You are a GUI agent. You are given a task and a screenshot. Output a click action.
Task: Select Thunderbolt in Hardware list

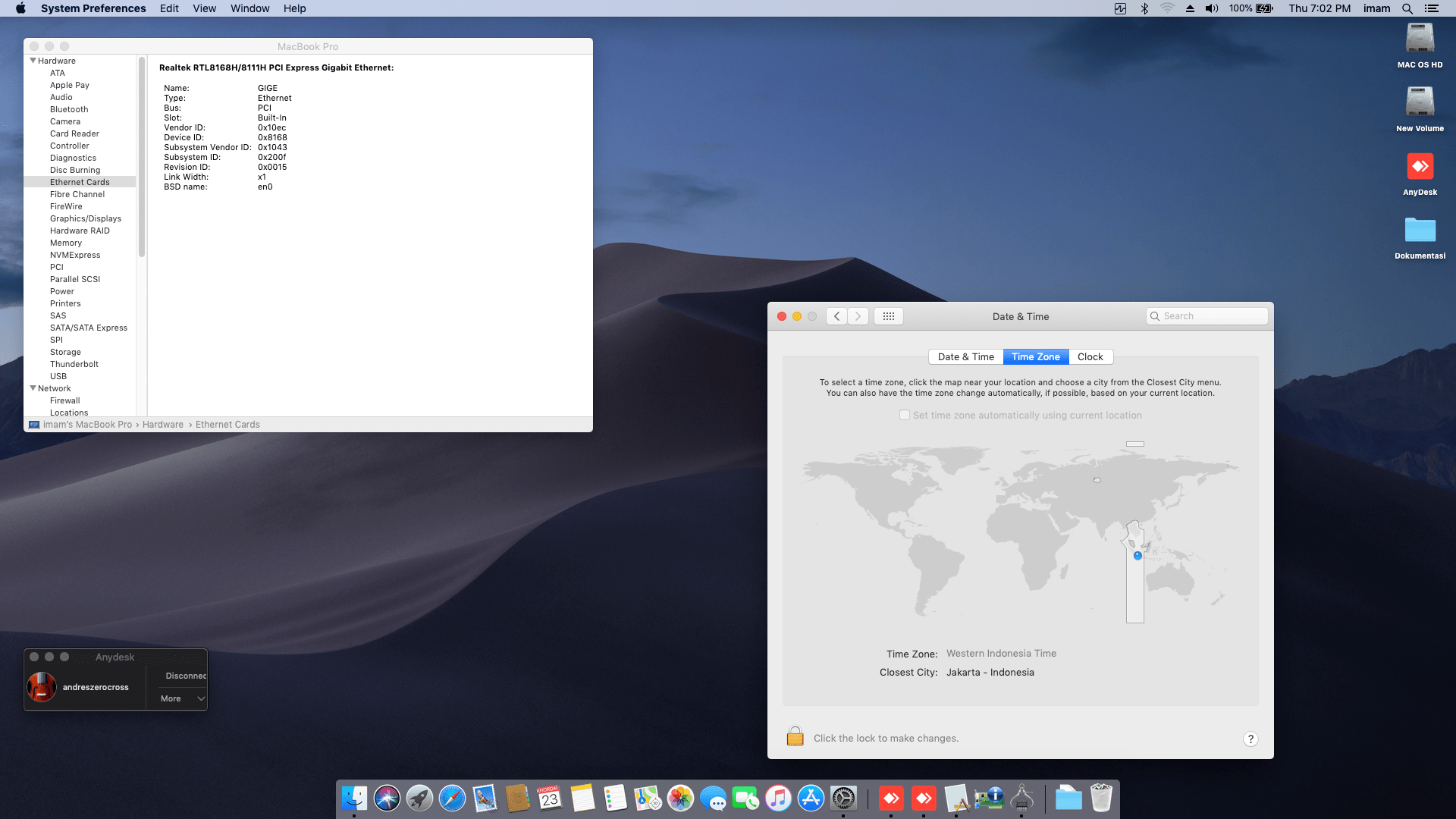pos(74,364)
